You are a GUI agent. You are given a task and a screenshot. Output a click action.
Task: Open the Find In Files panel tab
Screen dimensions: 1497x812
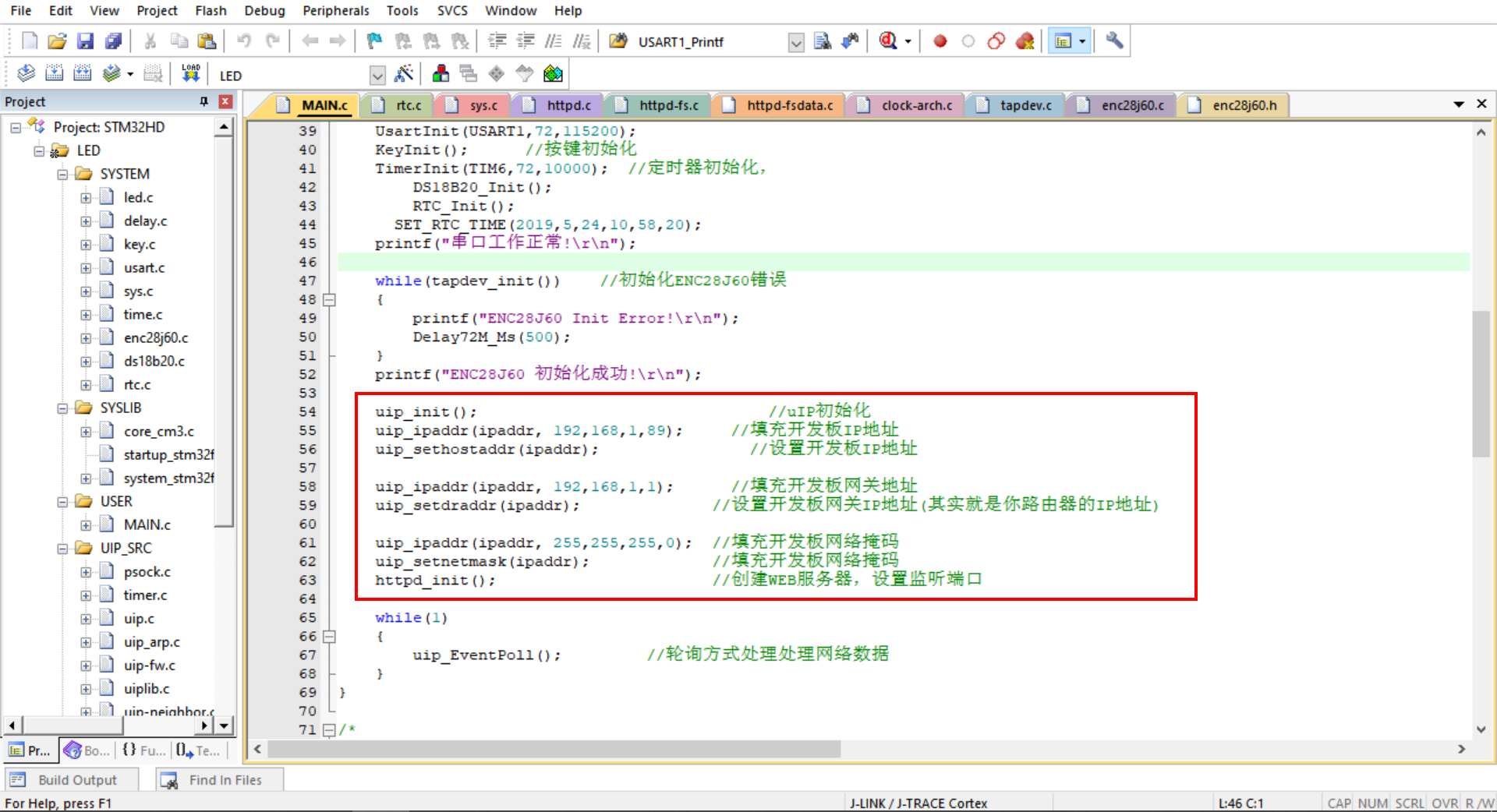[220, 780]
